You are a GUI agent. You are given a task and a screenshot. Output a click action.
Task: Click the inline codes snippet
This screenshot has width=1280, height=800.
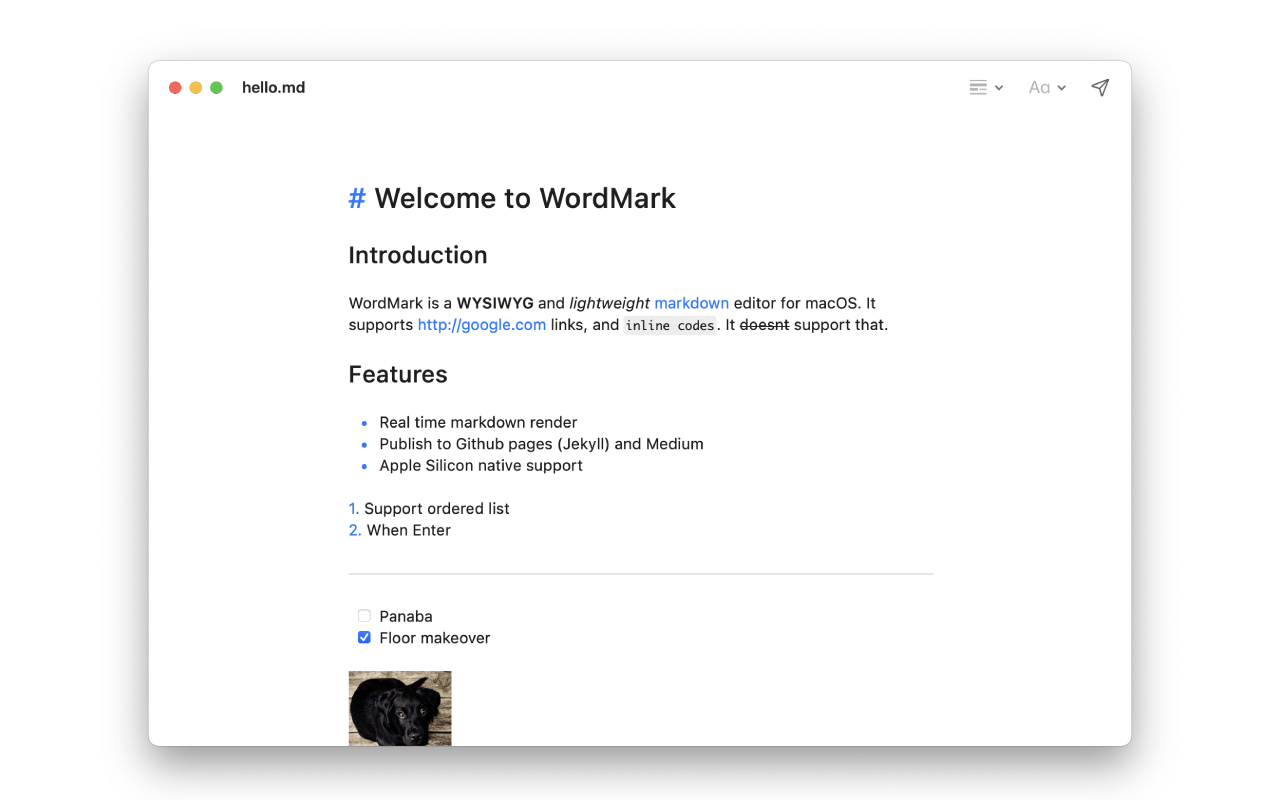click(x=670, y=325)
